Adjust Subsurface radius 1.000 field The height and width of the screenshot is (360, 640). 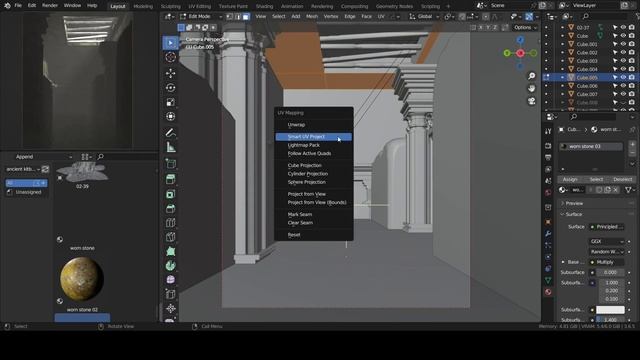(x=611, y=282)
